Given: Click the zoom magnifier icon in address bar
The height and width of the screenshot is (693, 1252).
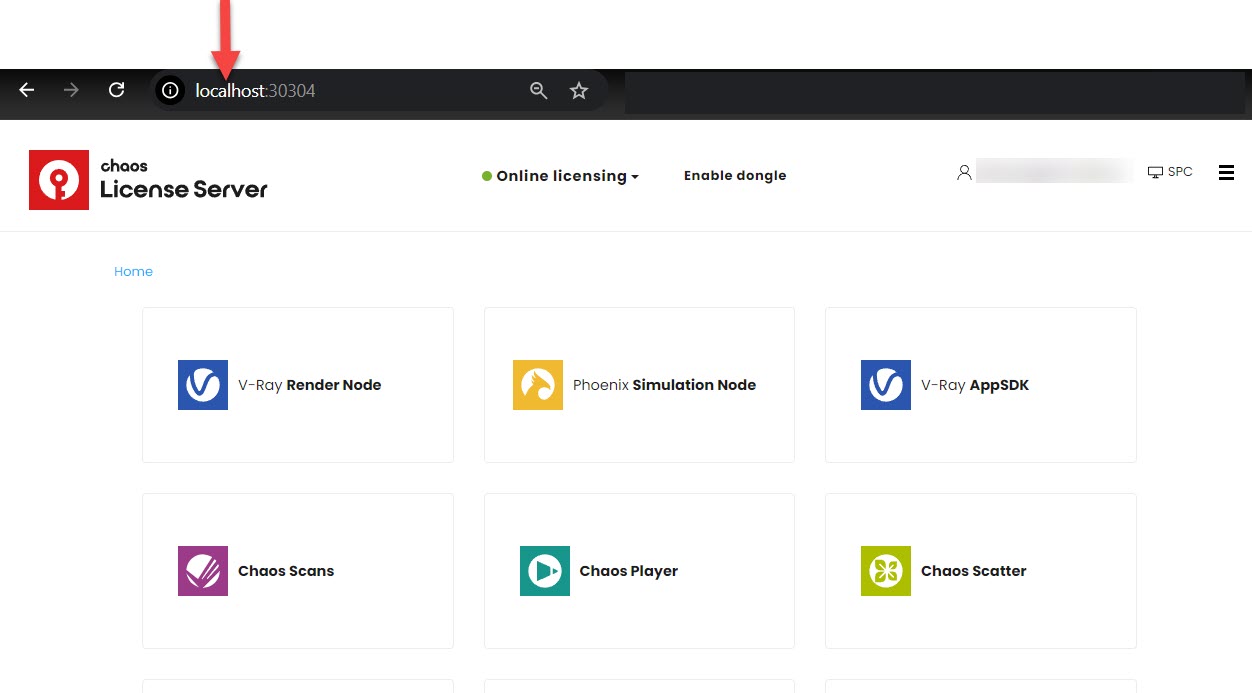Looking at the screenshot, I should point(539,91).
